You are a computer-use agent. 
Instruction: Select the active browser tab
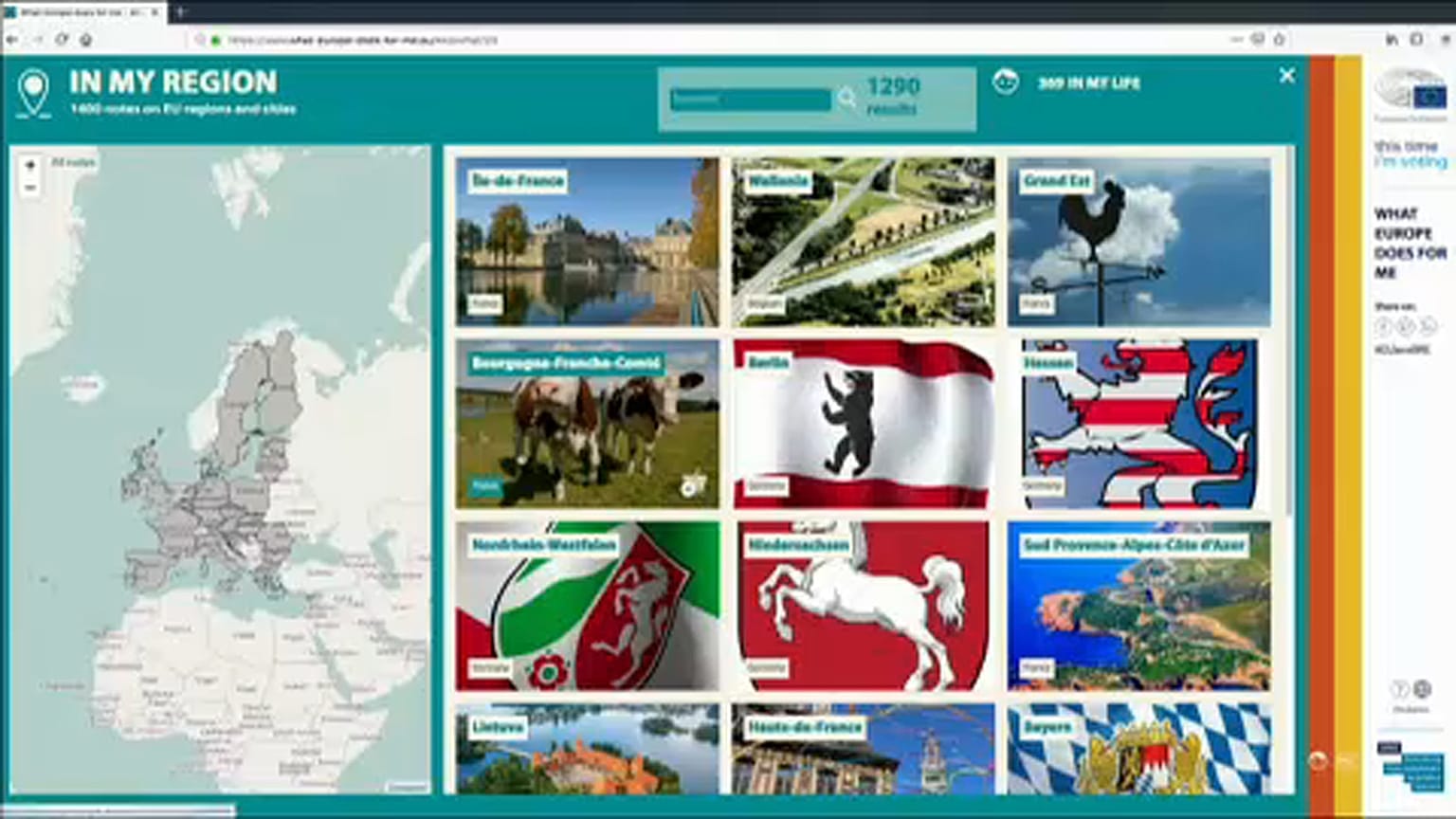pos(82,12)
